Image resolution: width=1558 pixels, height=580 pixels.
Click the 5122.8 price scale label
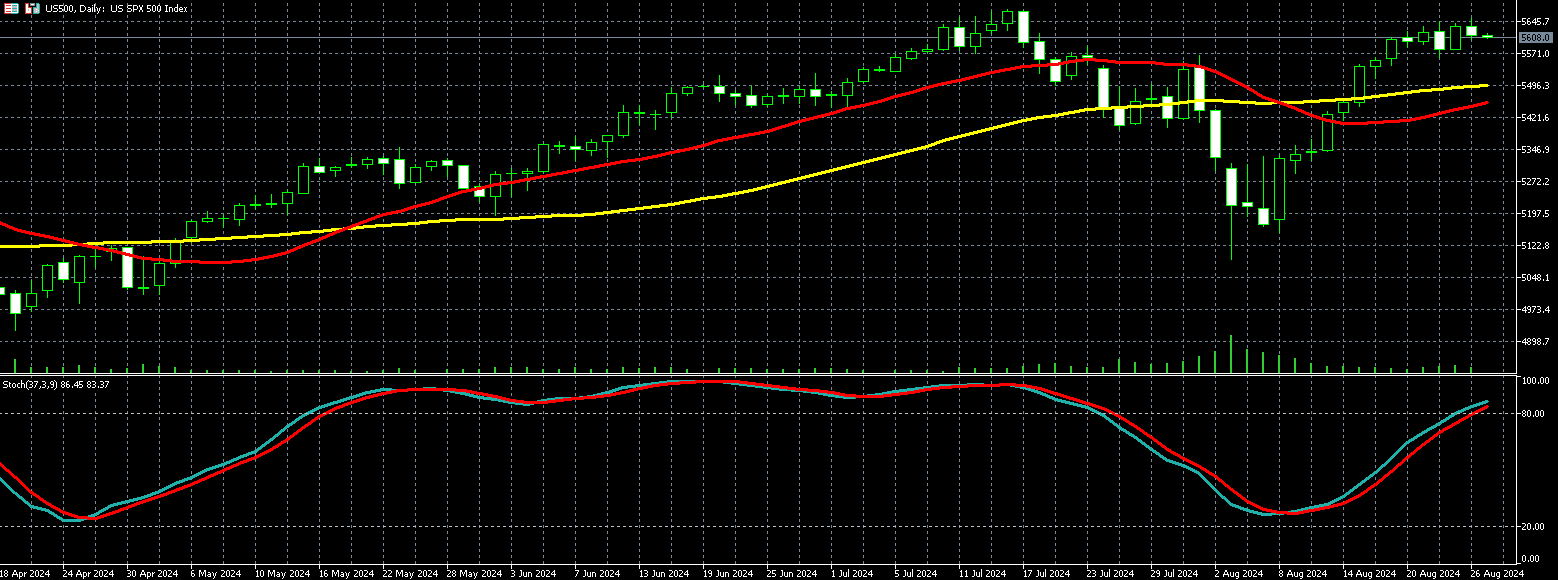[x=1535, y=245]
